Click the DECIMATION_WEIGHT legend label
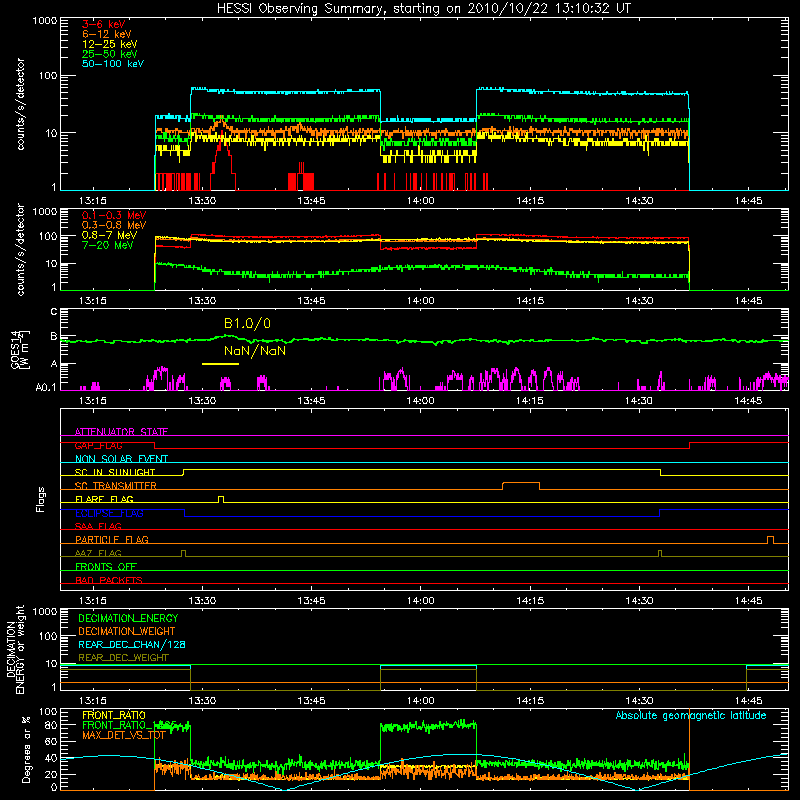The height and width of the screenshot is (800, 800). click(x=127, y=631)
